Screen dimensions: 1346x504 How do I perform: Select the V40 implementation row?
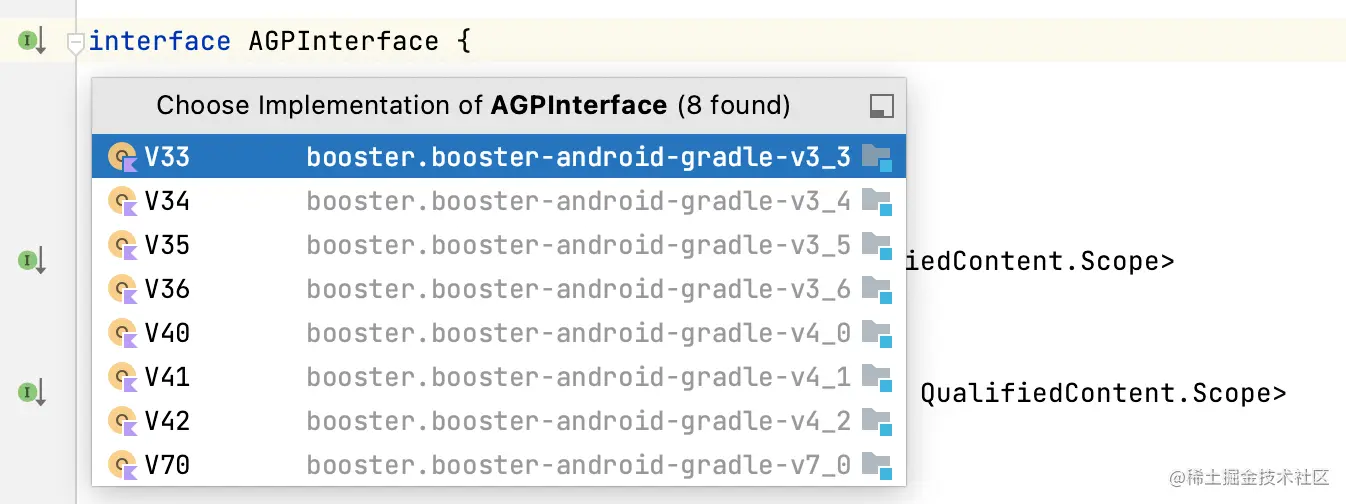(x=499, y=333)
